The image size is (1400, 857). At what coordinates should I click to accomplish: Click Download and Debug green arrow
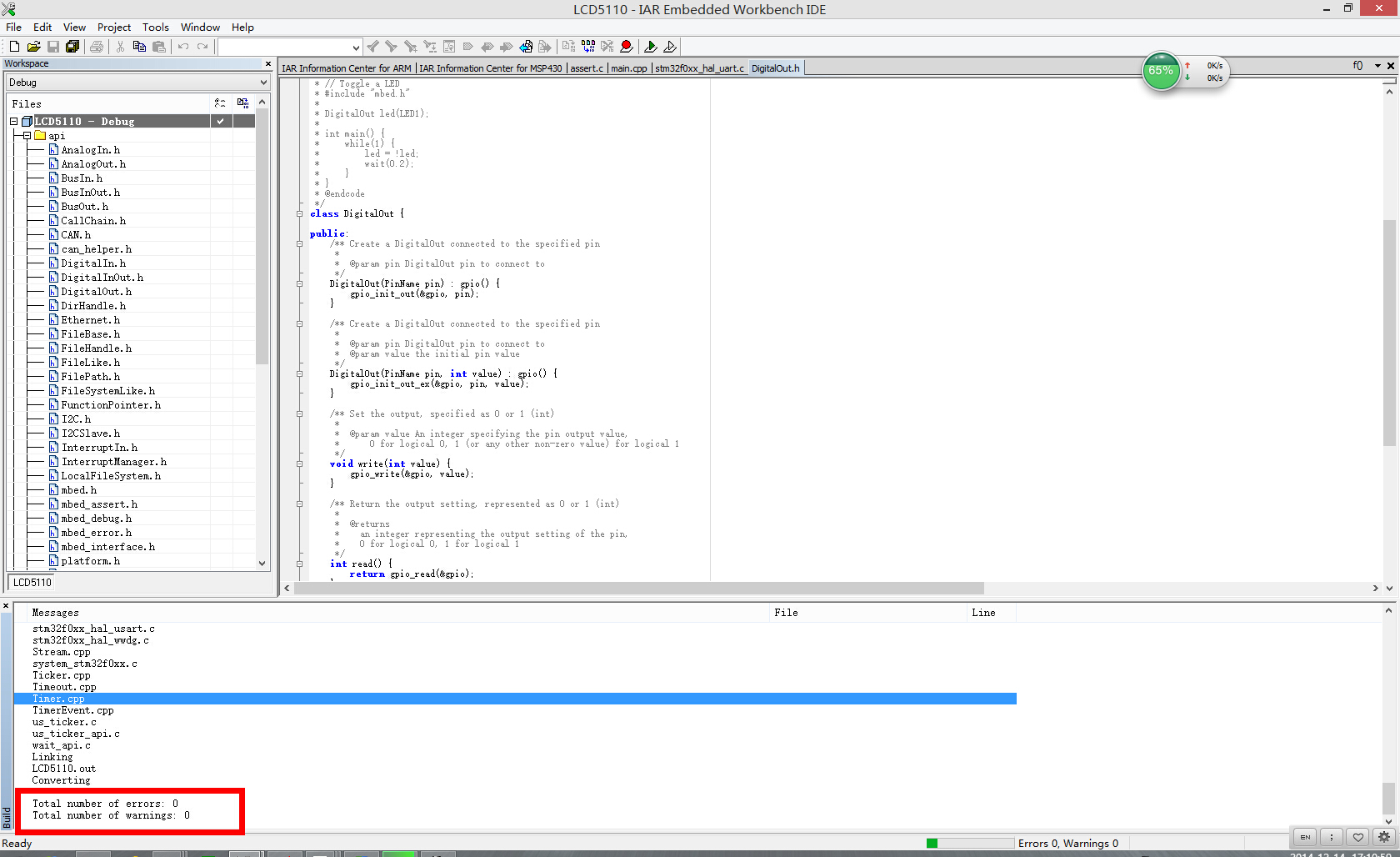651,47
